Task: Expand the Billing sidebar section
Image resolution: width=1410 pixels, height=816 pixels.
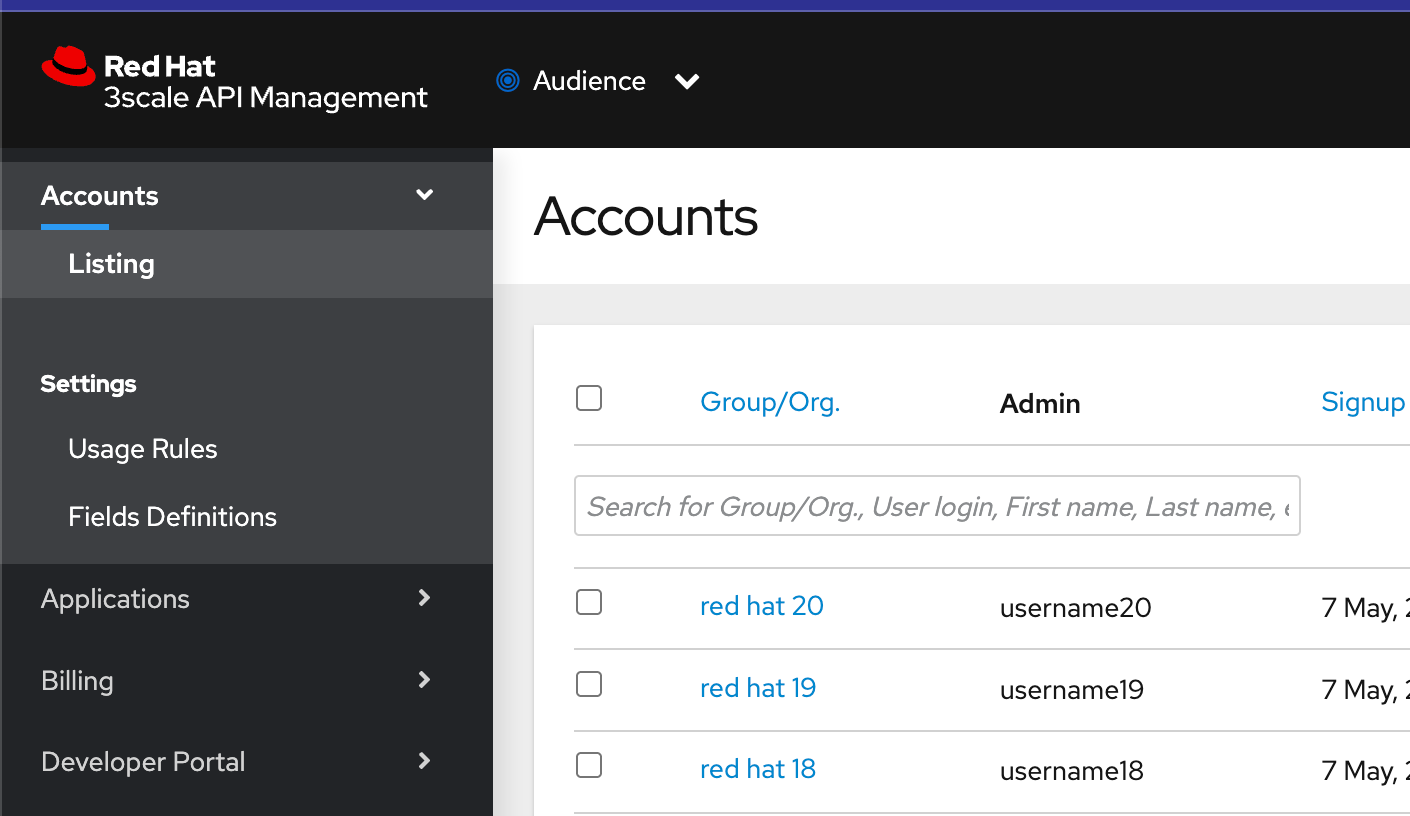Action: 424,680
